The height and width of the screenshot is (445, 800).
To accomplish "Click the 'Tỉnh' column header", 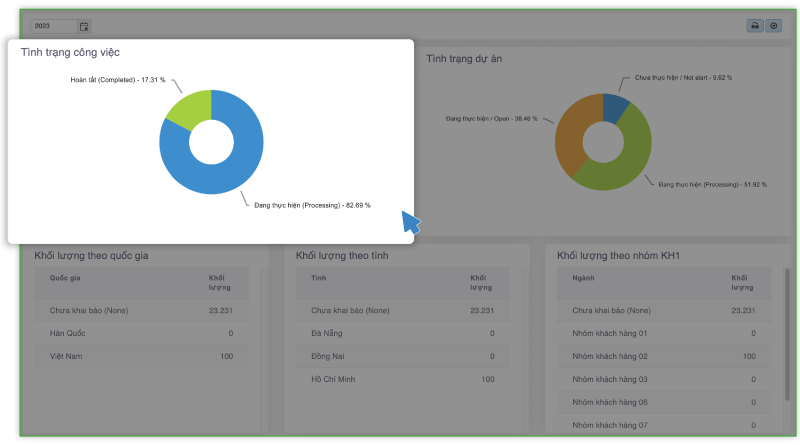I will point(320,278).
